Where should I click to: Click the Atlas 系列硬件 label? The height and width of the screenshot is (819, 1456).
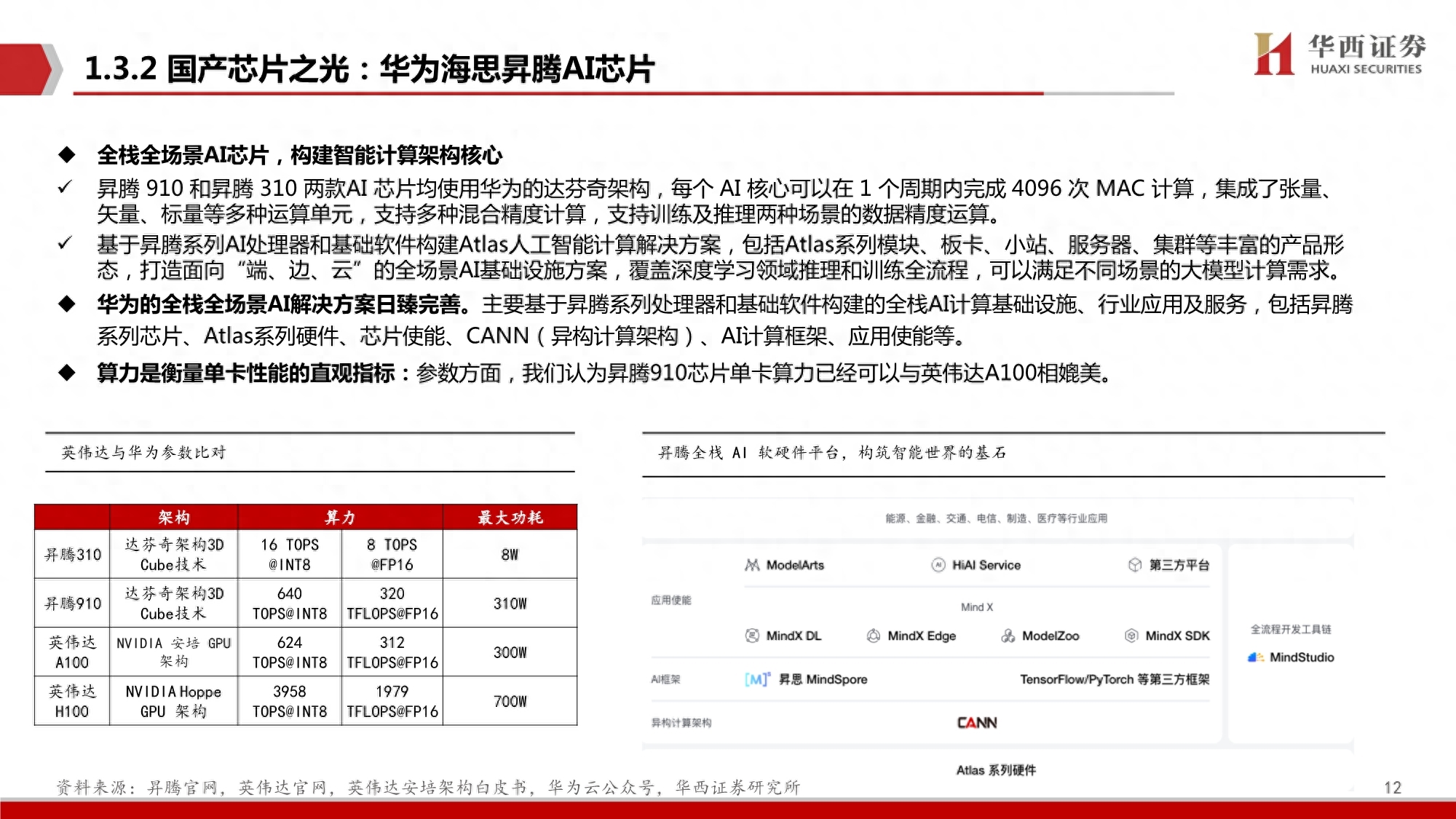point(996,770)
